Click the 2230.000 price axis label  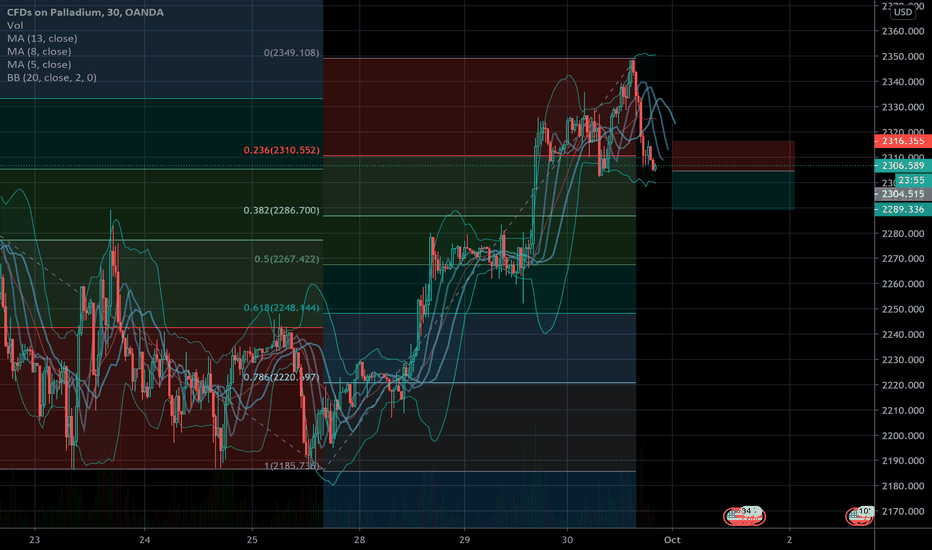(903, 360)
